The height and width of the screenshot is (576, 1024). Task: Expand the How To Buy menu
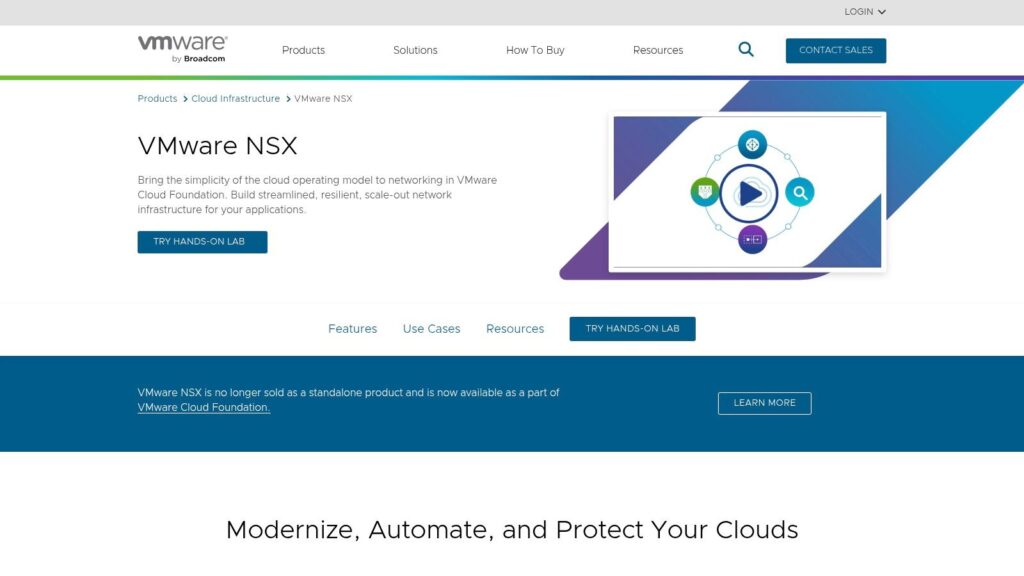coord(535,50)
